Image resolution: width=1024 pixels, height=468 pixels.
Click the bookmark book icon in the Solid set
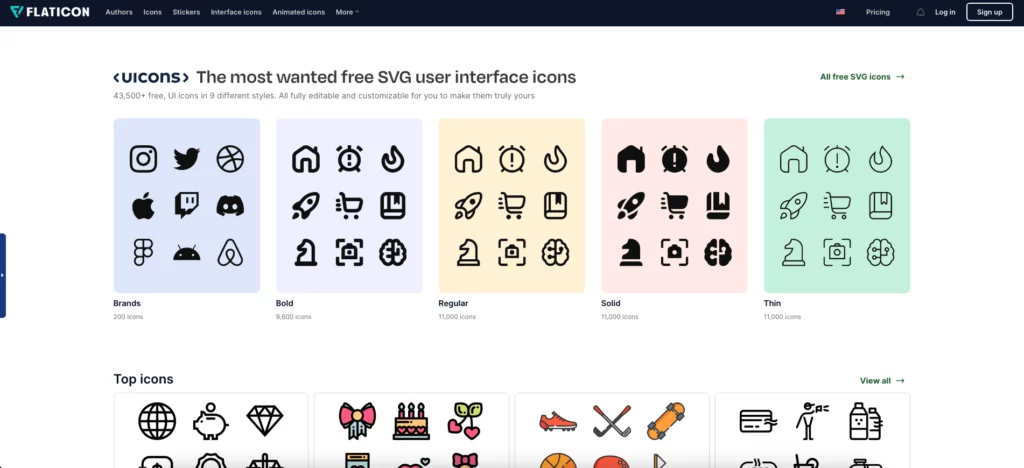pos(718,206)
